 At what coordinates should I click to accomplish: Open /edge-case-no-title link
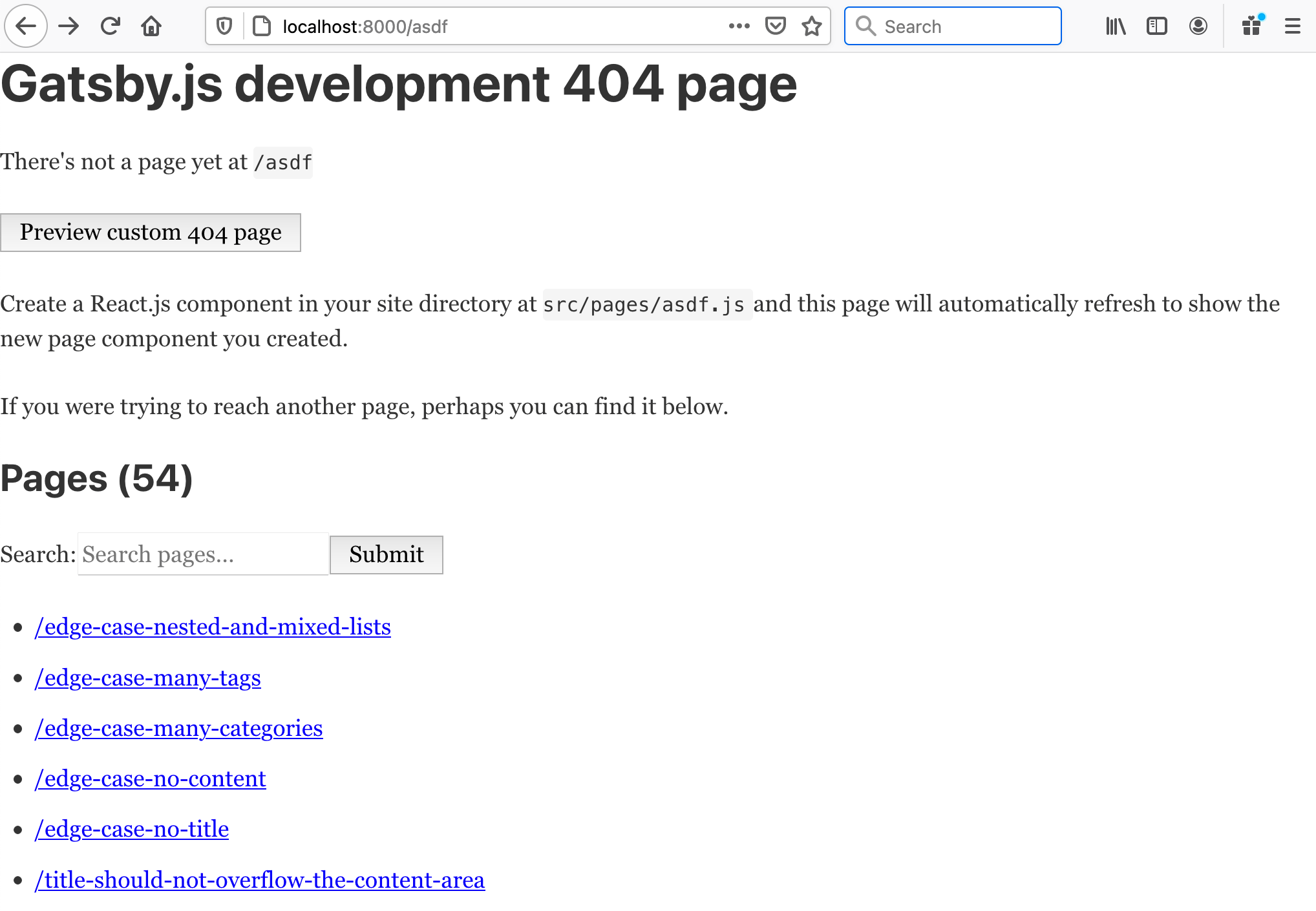(132, 829)
